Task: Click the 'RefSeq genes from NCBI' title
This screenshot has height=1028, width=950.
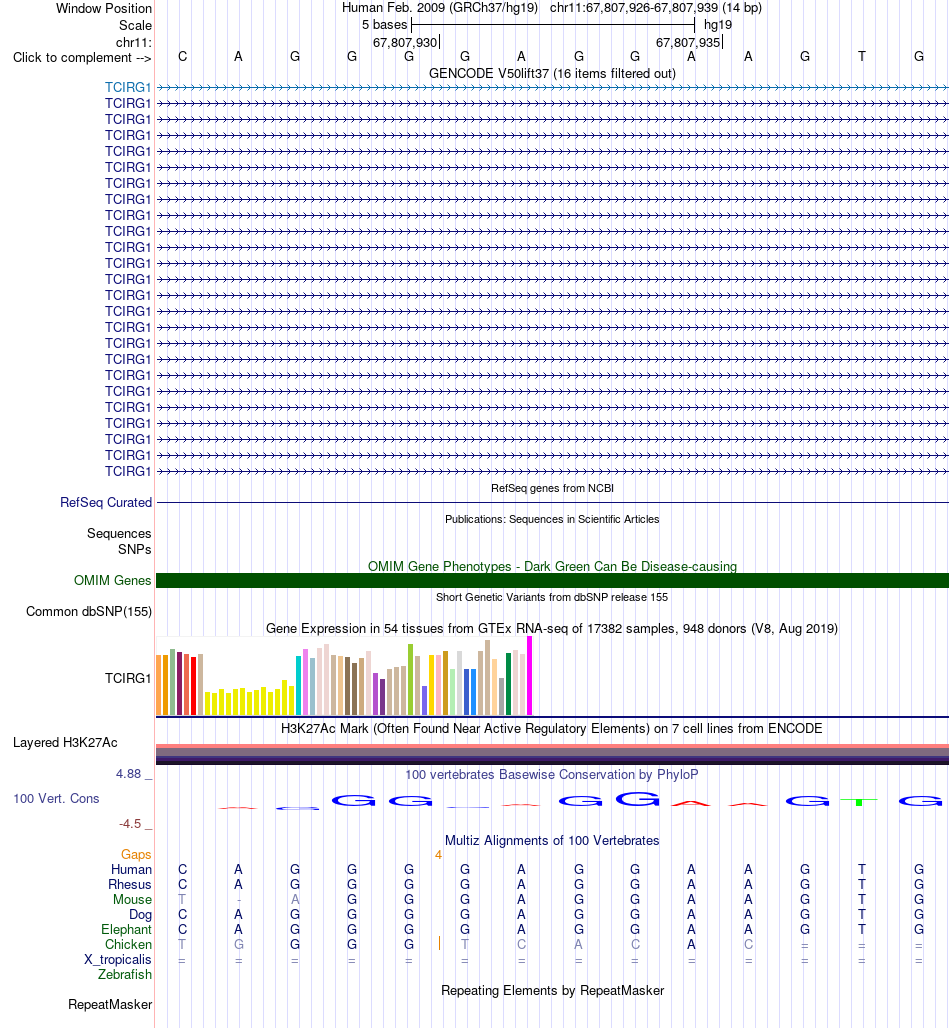Action: pos(552,488)
